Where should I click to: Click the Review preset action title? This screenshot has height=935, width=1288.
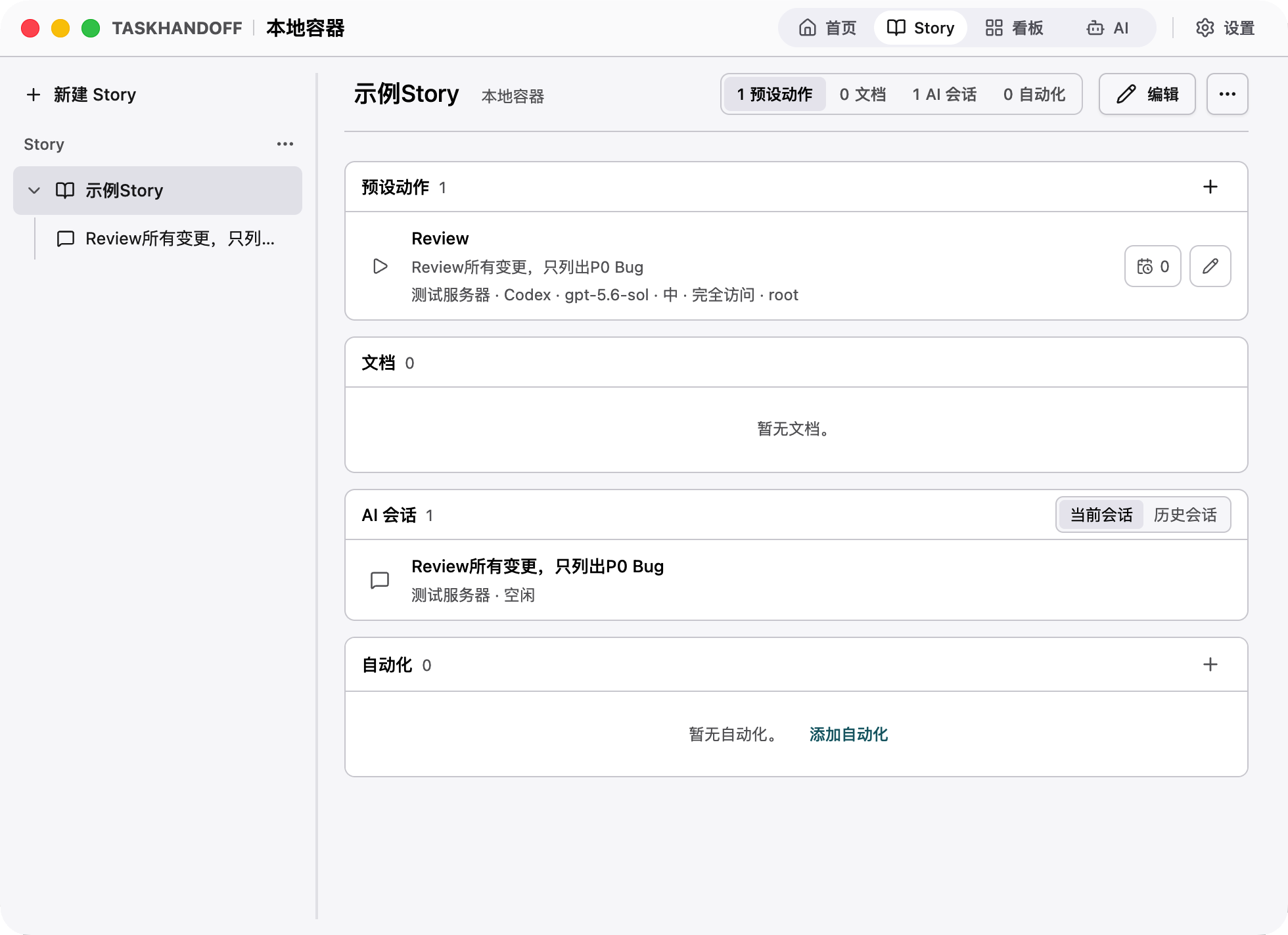pos(440,239)
